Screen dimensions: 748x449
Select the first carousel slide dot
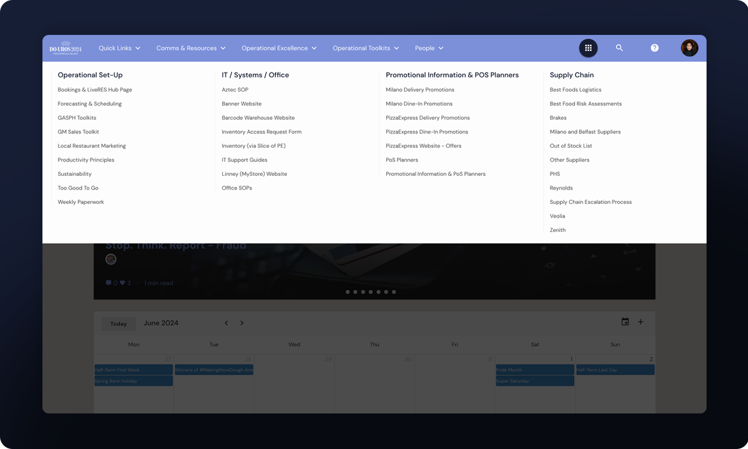tap(348, 292)
